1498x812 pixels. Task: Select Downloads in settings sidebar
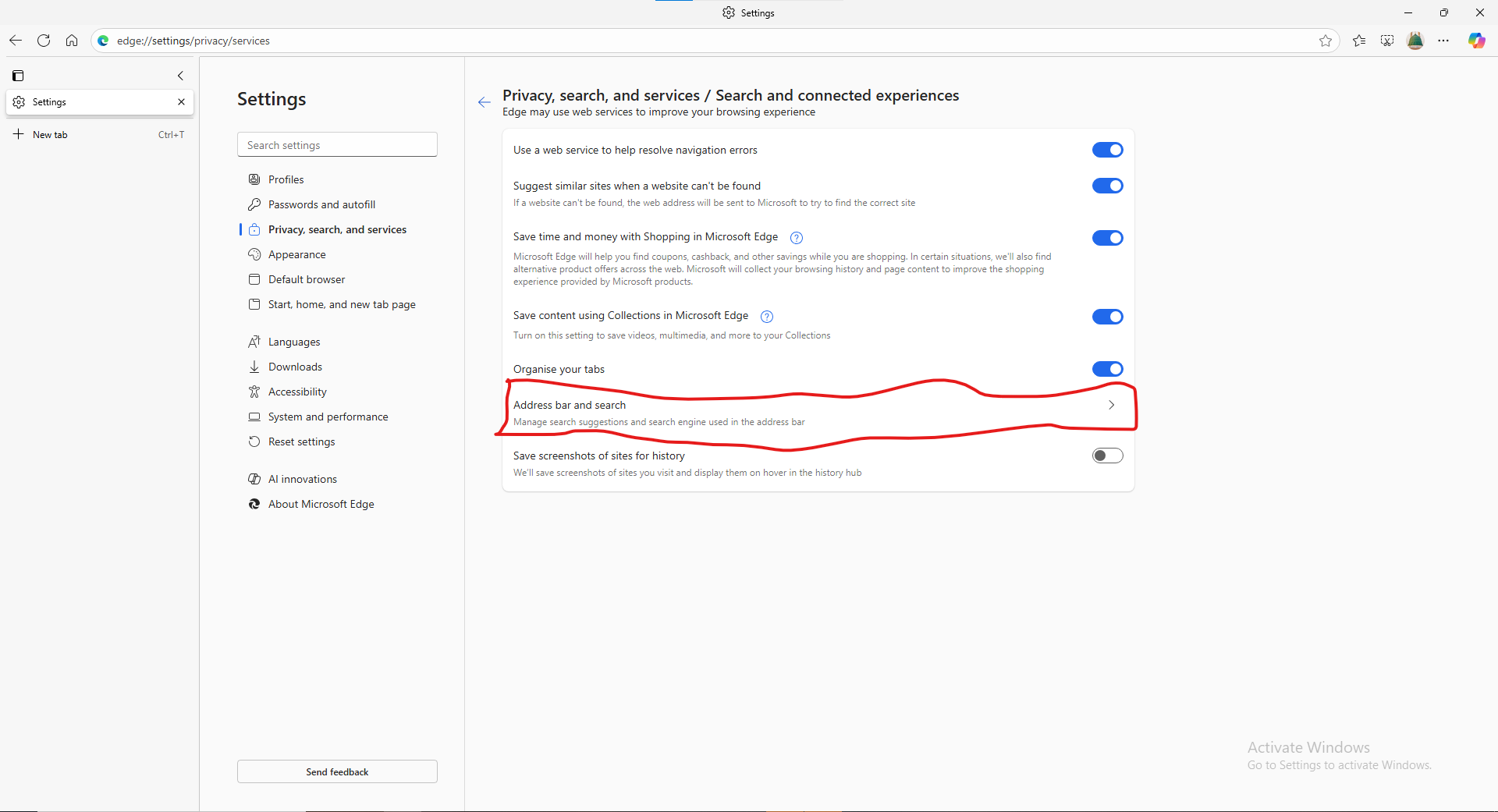295,367
